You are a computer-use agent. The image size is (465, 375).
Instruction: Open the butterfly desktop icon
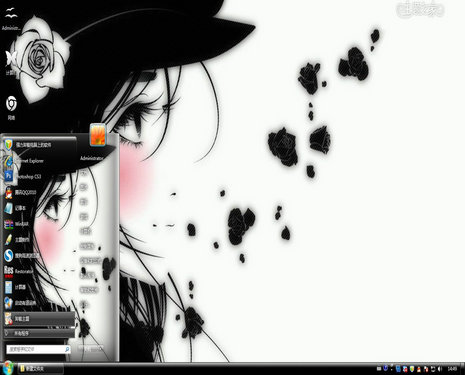tap(11, 62)
